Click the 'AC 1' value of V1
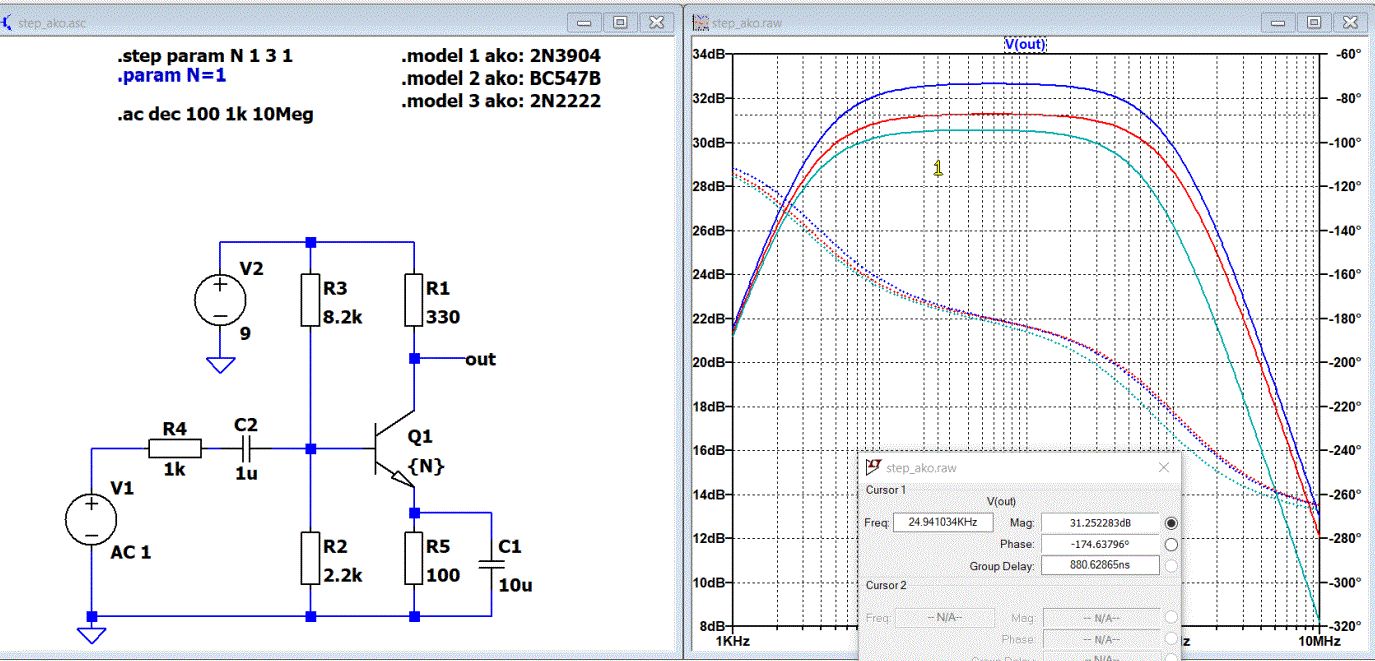This screenshot has width=1375, height=661. coord(131,552)
